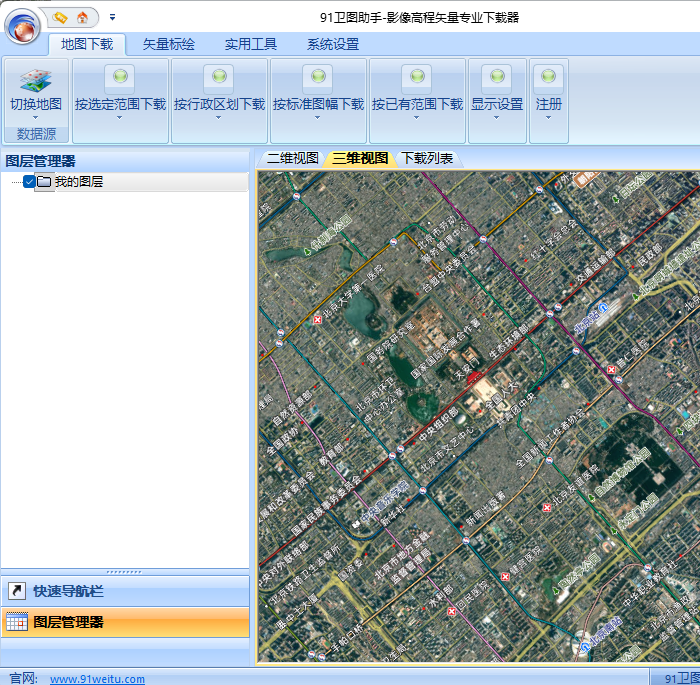Click the 天安门 red landmark icon
Screen dimensions: 700x685
pyautogui.click(x=474, y=377)
